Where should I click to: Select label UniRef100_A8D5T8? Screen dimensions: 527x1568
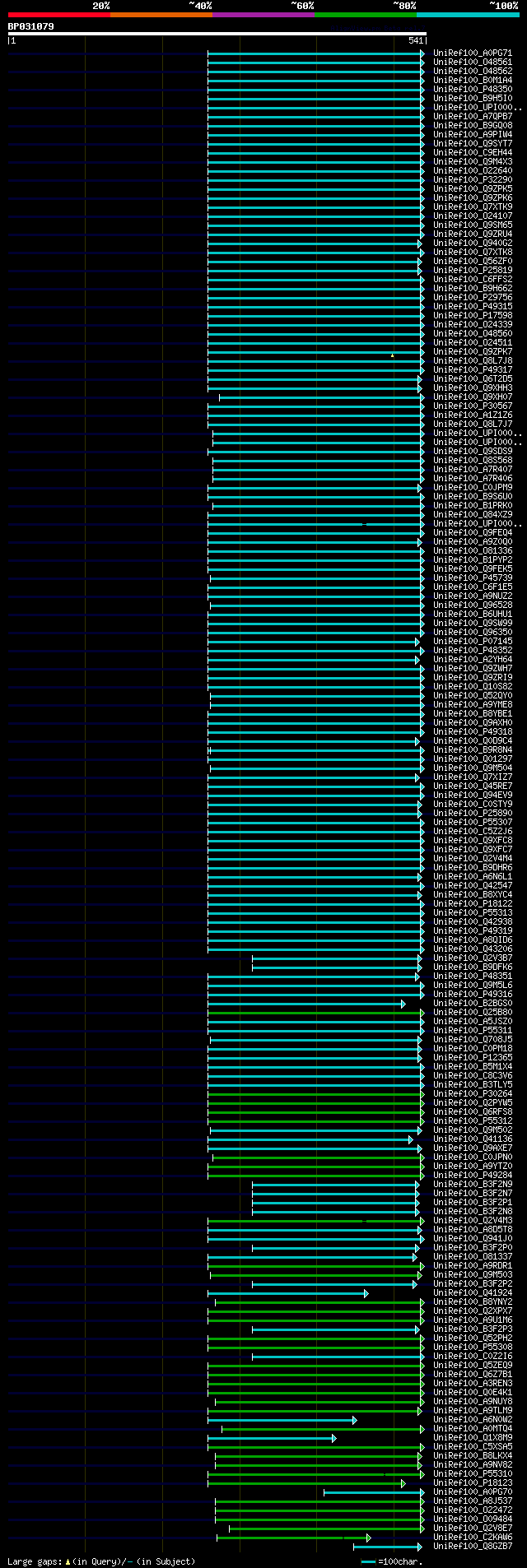coord(473,1230)
